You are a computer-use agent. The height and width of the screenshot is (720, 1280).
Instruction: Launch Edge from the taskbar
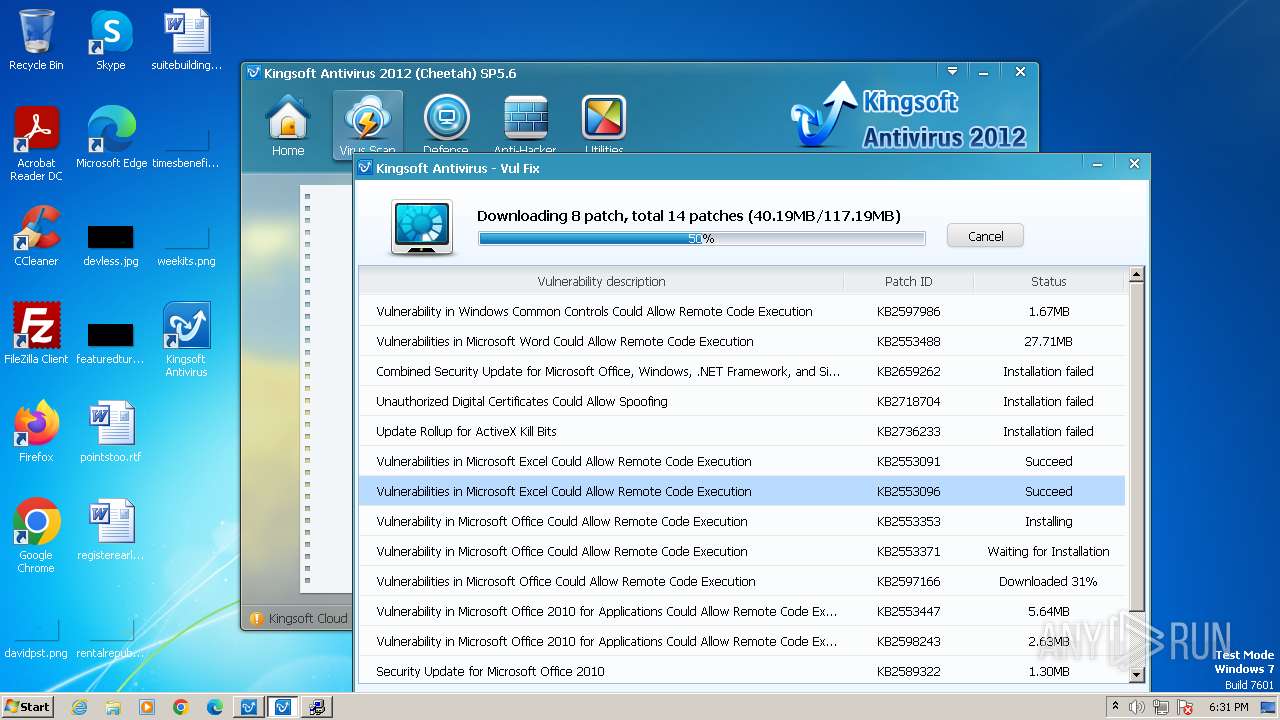tap(215, 707)
